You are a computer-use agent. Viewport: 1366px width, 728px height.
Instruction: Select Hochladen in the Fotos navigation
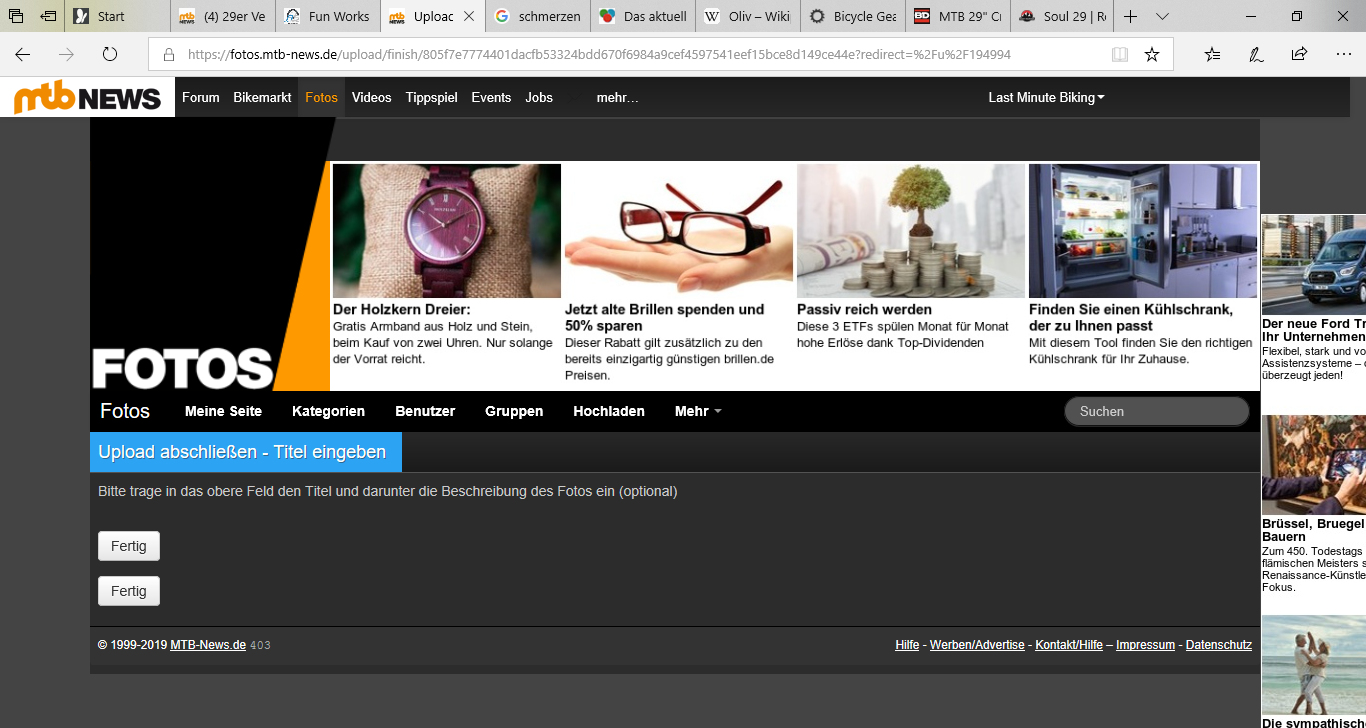[x=608, y=411]
